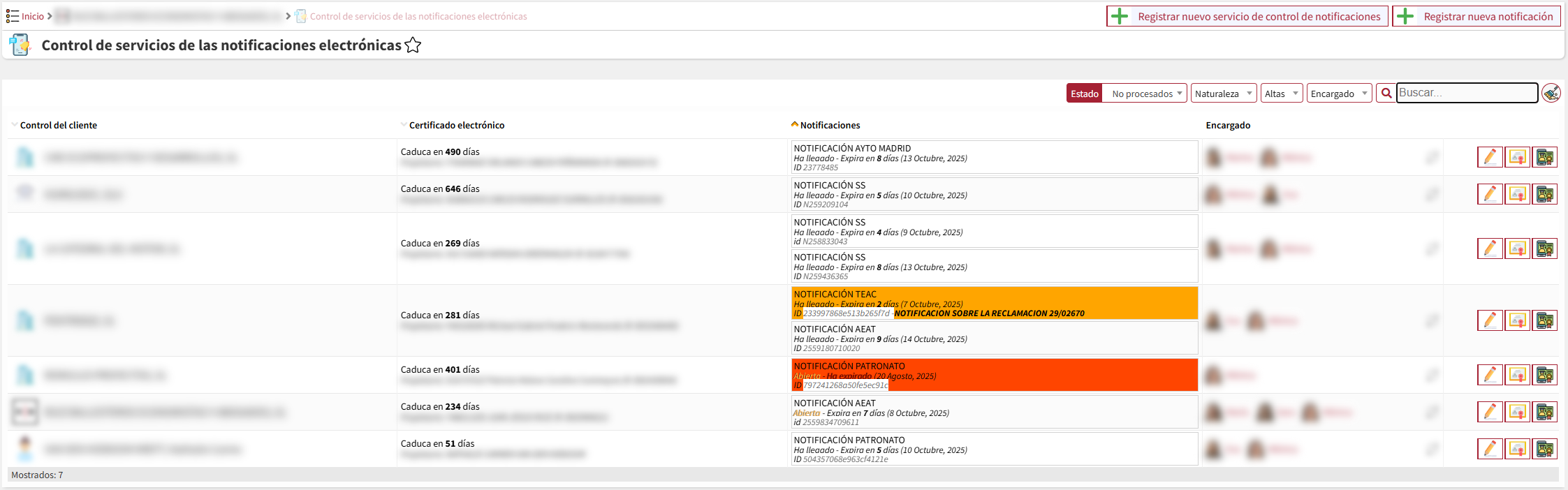This screenshot has height=490, width=1568.
Task: Open certificate icon in NOTIFICACIÓN TEAC row
Action: tap(1517, 321)
